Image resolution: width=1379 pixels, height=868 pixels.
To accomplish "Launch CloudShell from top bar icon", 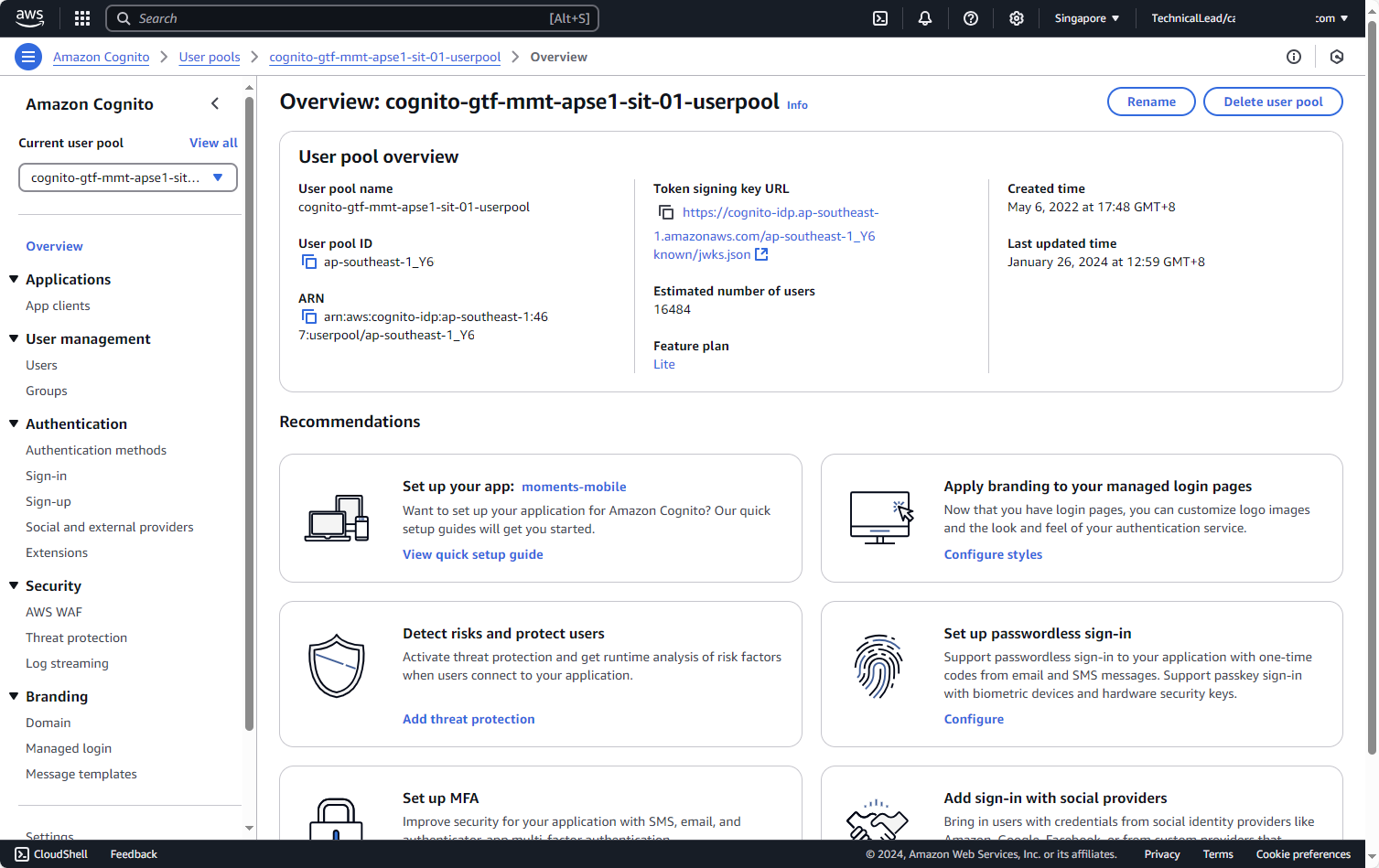I will tap(880, 18).
